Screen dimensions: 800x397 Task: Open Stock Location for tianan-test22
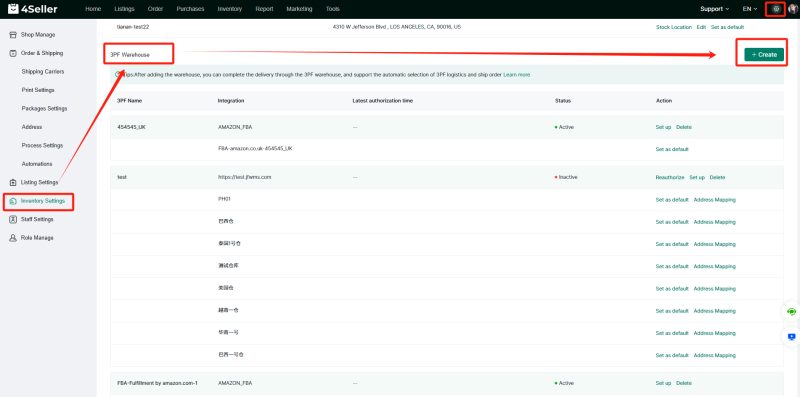click(x=673, y=27)
